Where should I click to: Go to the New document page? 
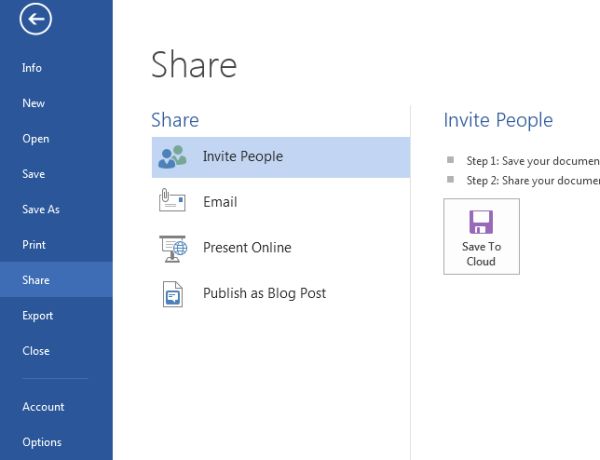[x=33, y=103]
